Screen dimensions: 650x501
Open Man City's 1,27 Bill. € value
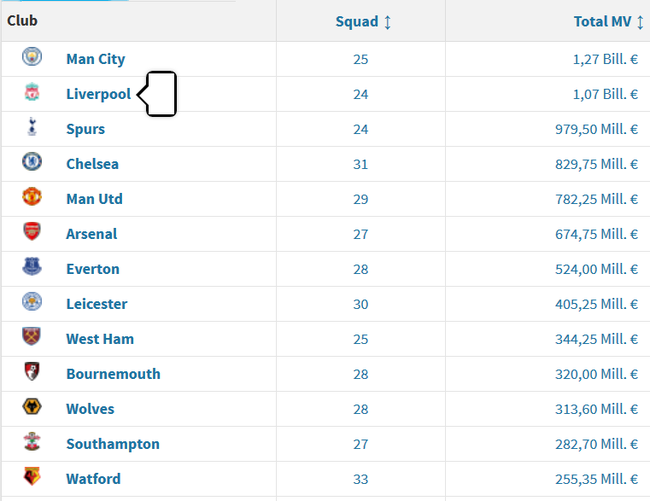coord(605,60)
